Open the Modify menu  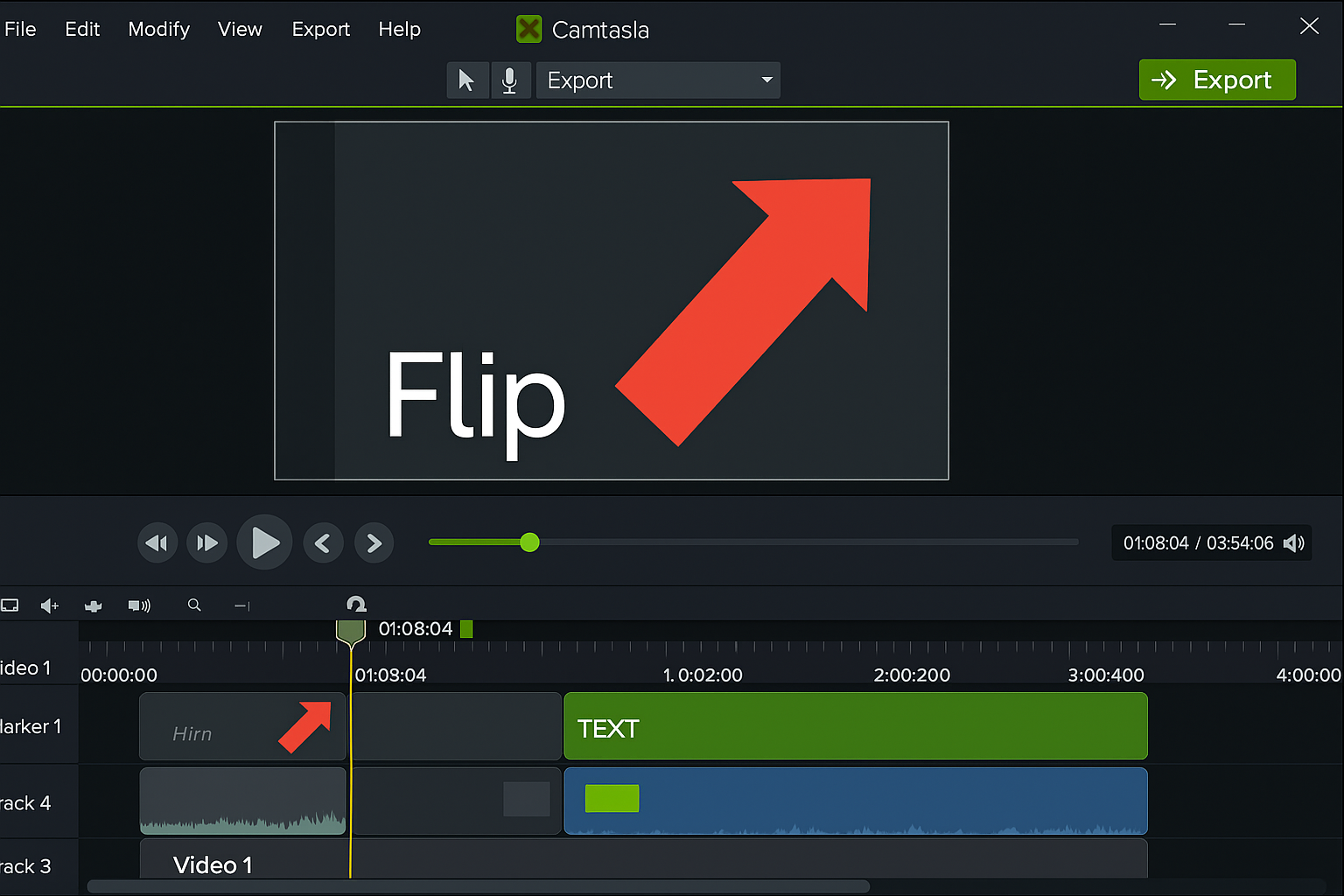tap(158, 29)
